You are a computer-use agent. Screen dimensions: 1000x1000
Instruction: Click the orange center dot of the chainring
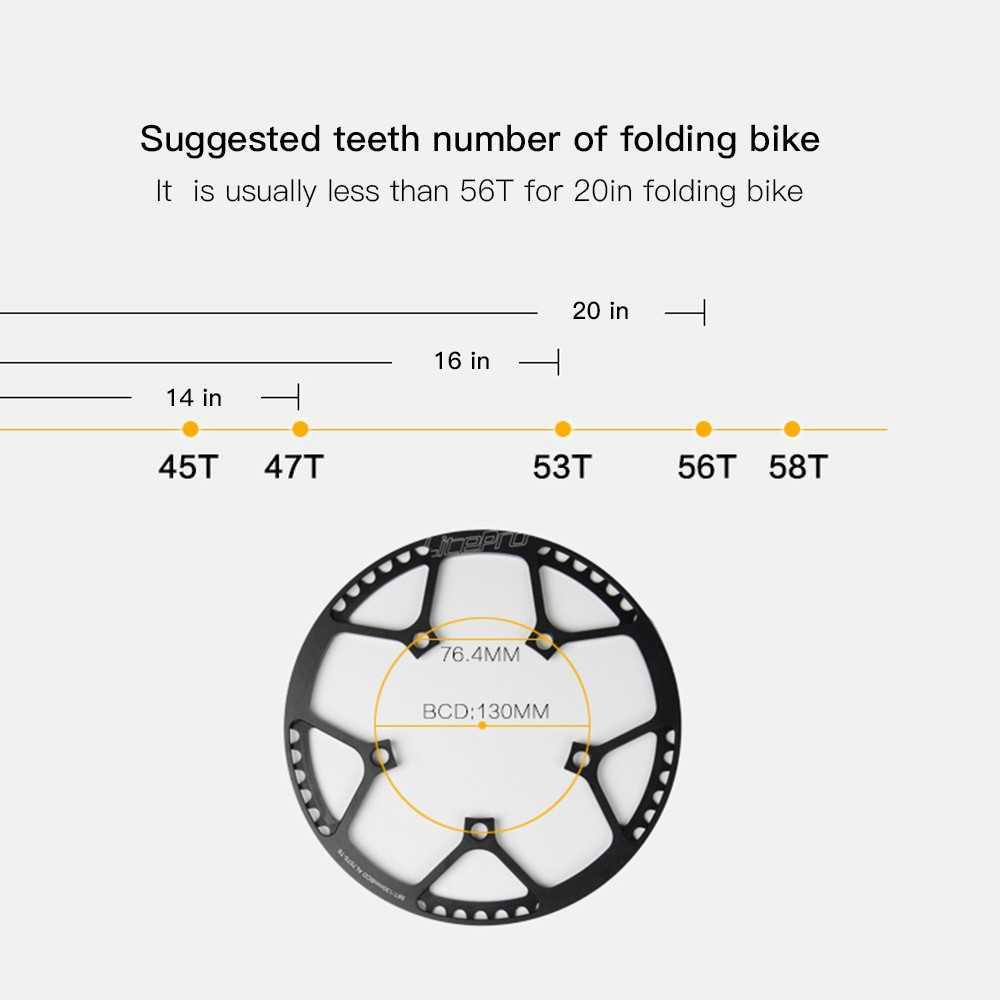[482, 725]
